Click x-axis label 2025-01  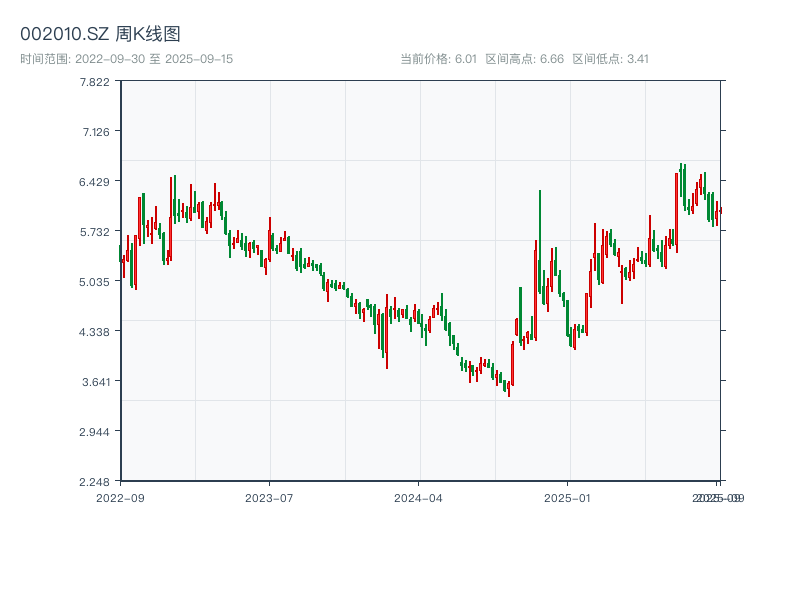click(567, 498)
